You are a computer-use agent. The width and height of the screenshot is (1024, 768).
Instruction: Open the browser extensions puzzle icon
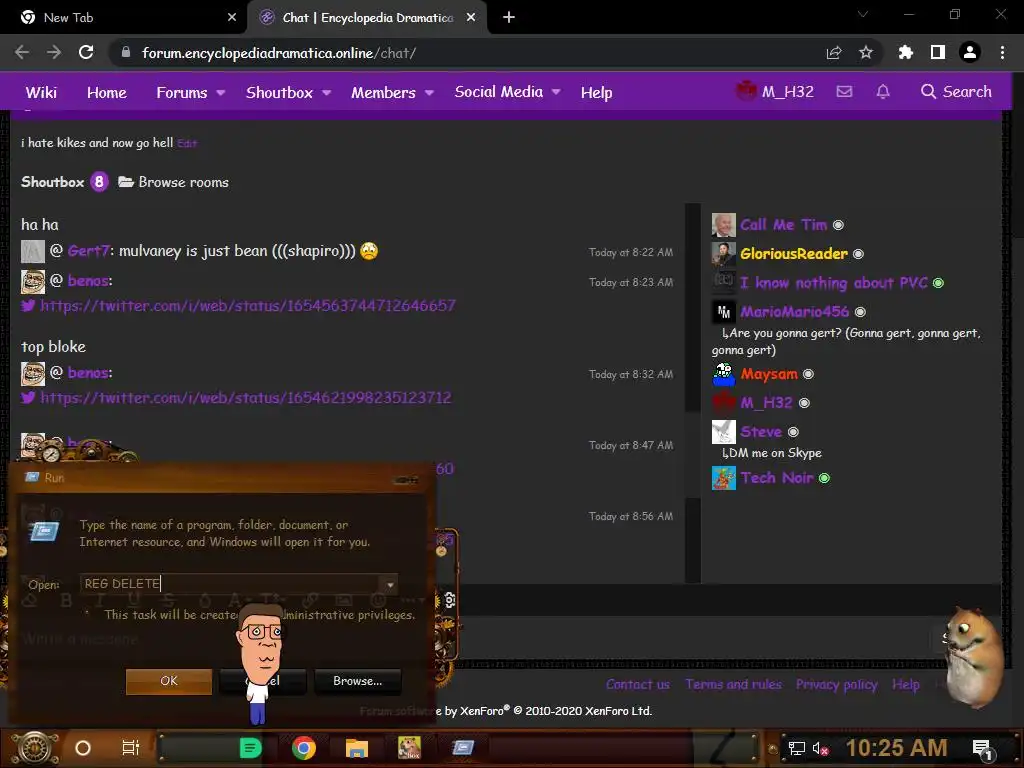[x=906, y=52]
